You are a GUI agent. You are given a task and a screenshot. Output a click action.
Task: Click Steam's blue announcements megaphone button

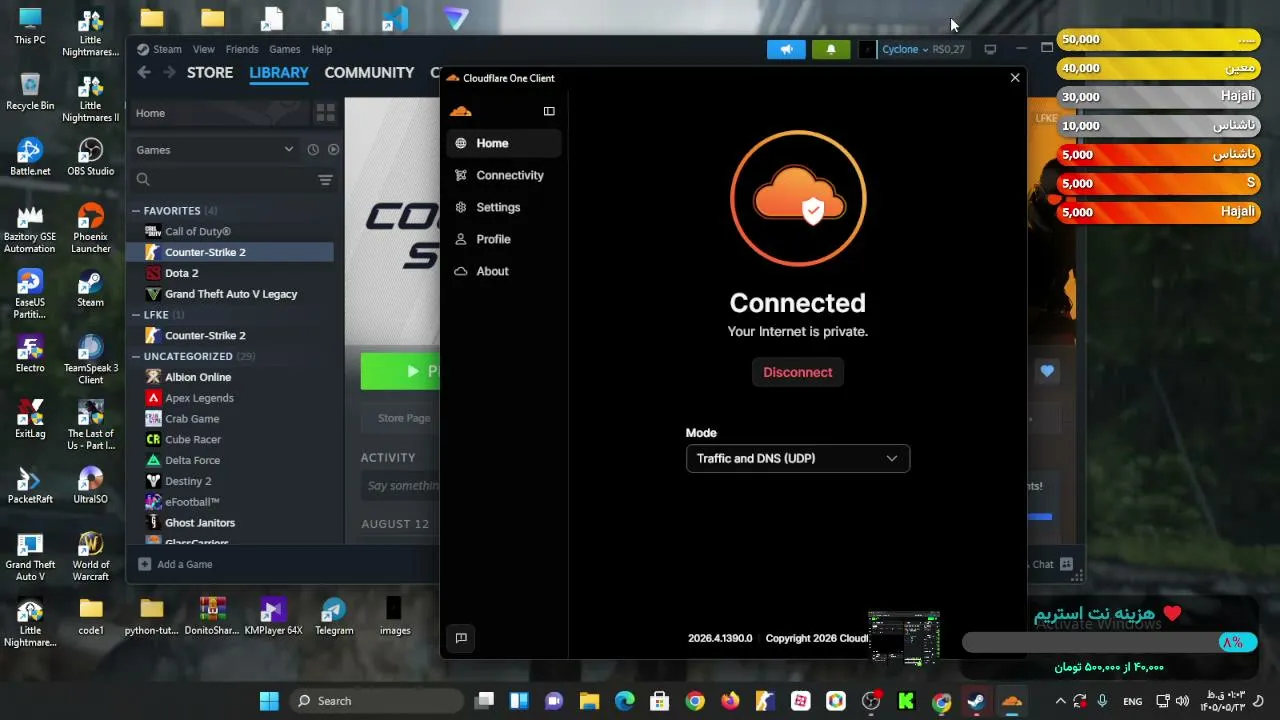[786, 49]
